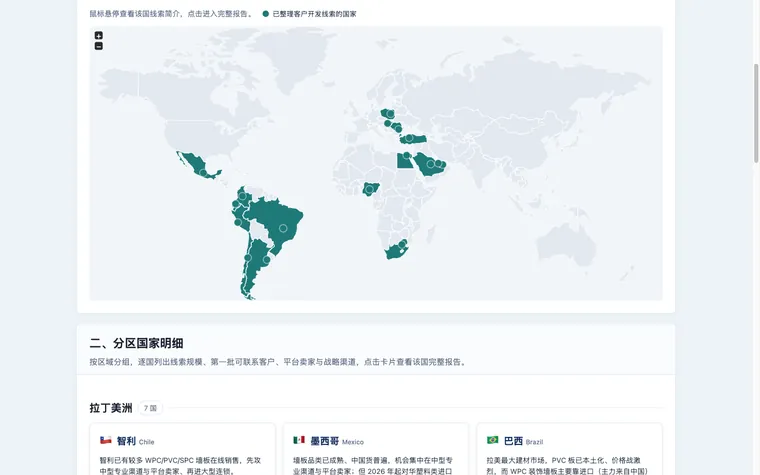Viewport: 760px width, 475px height.
Task: Click the Mexico flag icon
Action: [x=299, y=440]
